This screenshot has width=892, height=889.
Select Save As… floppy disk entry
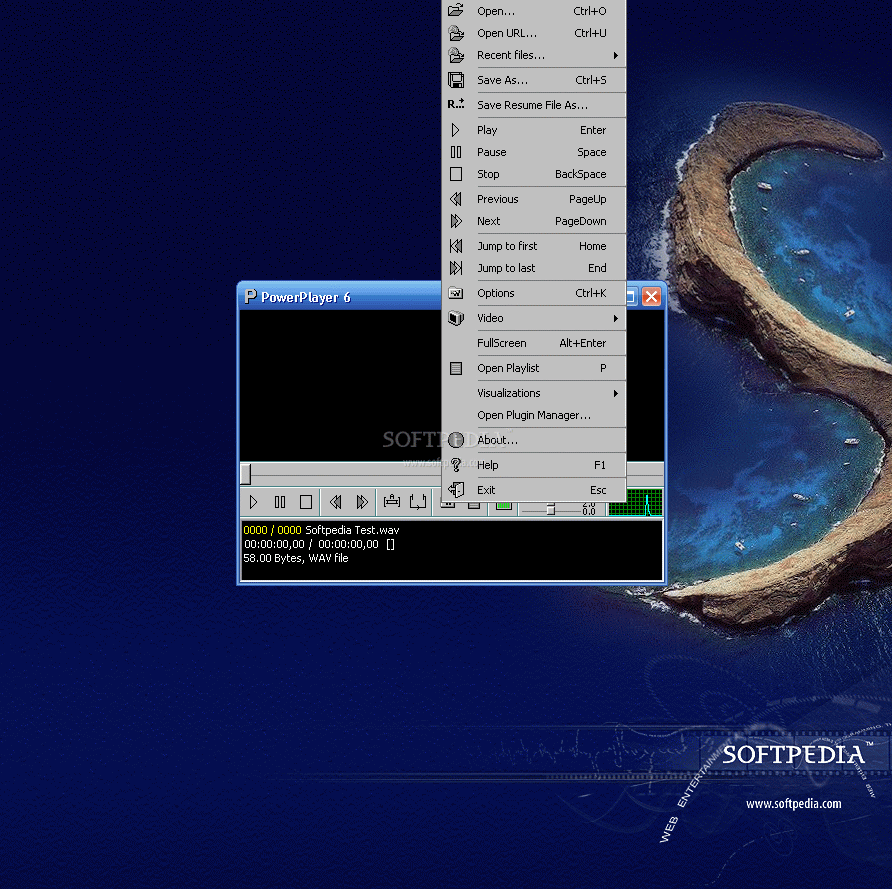point(534,80)
